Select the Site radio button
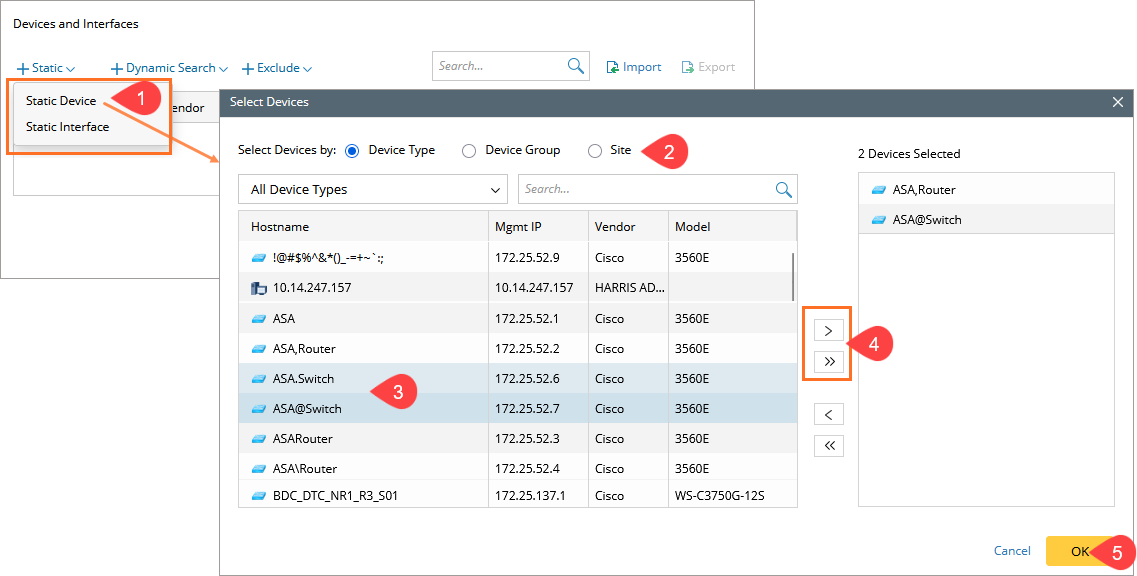The width and height of the screenshot is (1137, 576). coord(595,150)
